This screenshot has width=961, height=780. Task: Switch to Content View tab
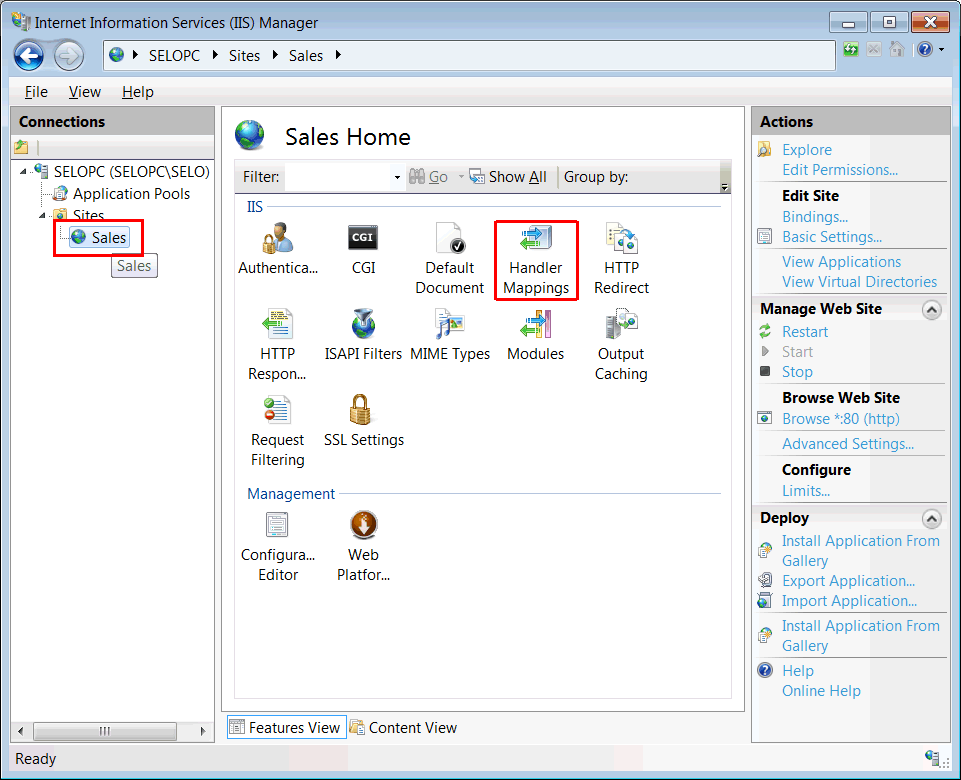click(x=404, y=727)
